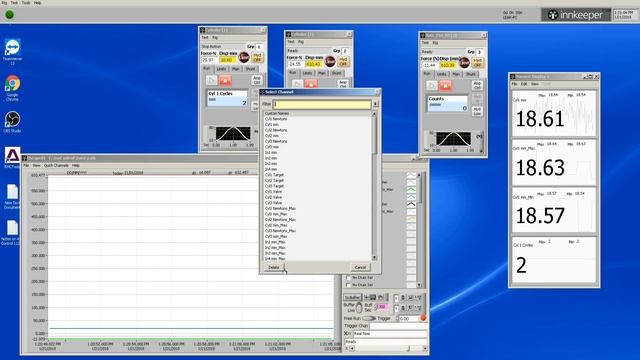Click the Delete button in Select Channel
This screenshot has width=640, height=360.
pyautogui.click(x=273, y=267)
